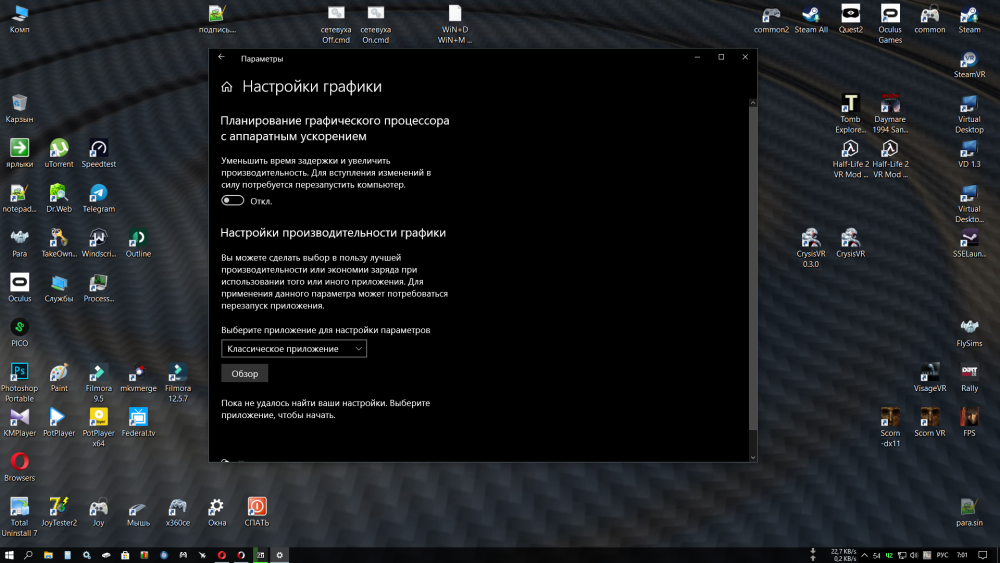Viewport: 1000px width, 563px height.
Task: Click the settings window vertical scrollbar thumb
Action: pyautogui.click(x=753, y=268)
